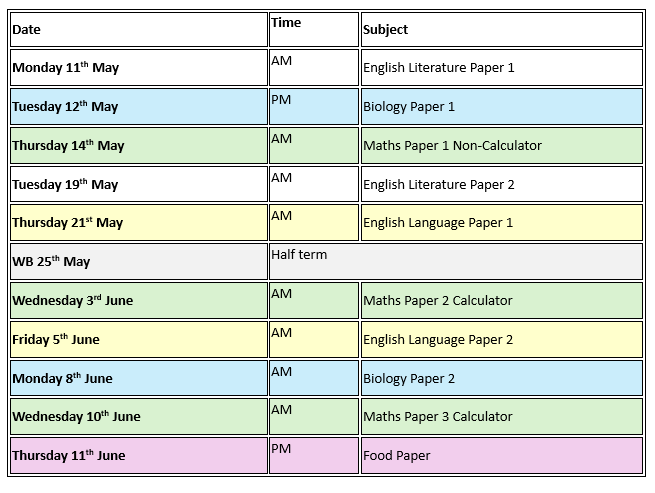The height and width of the screenshot is (493, 655).
Task: Click the Subject column header cell
Action: pos(500,29)
